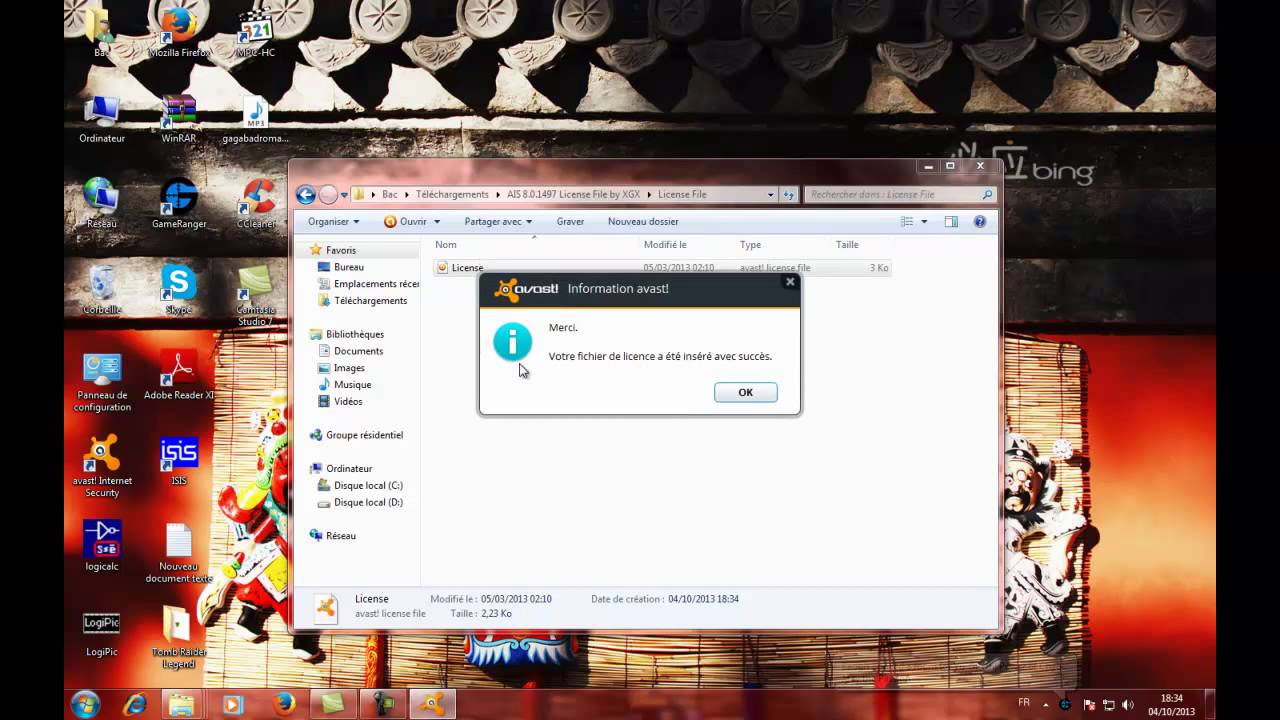Open the Windows Start menu
Viewport: 1280px width, 720px height.
coord(85,704)
